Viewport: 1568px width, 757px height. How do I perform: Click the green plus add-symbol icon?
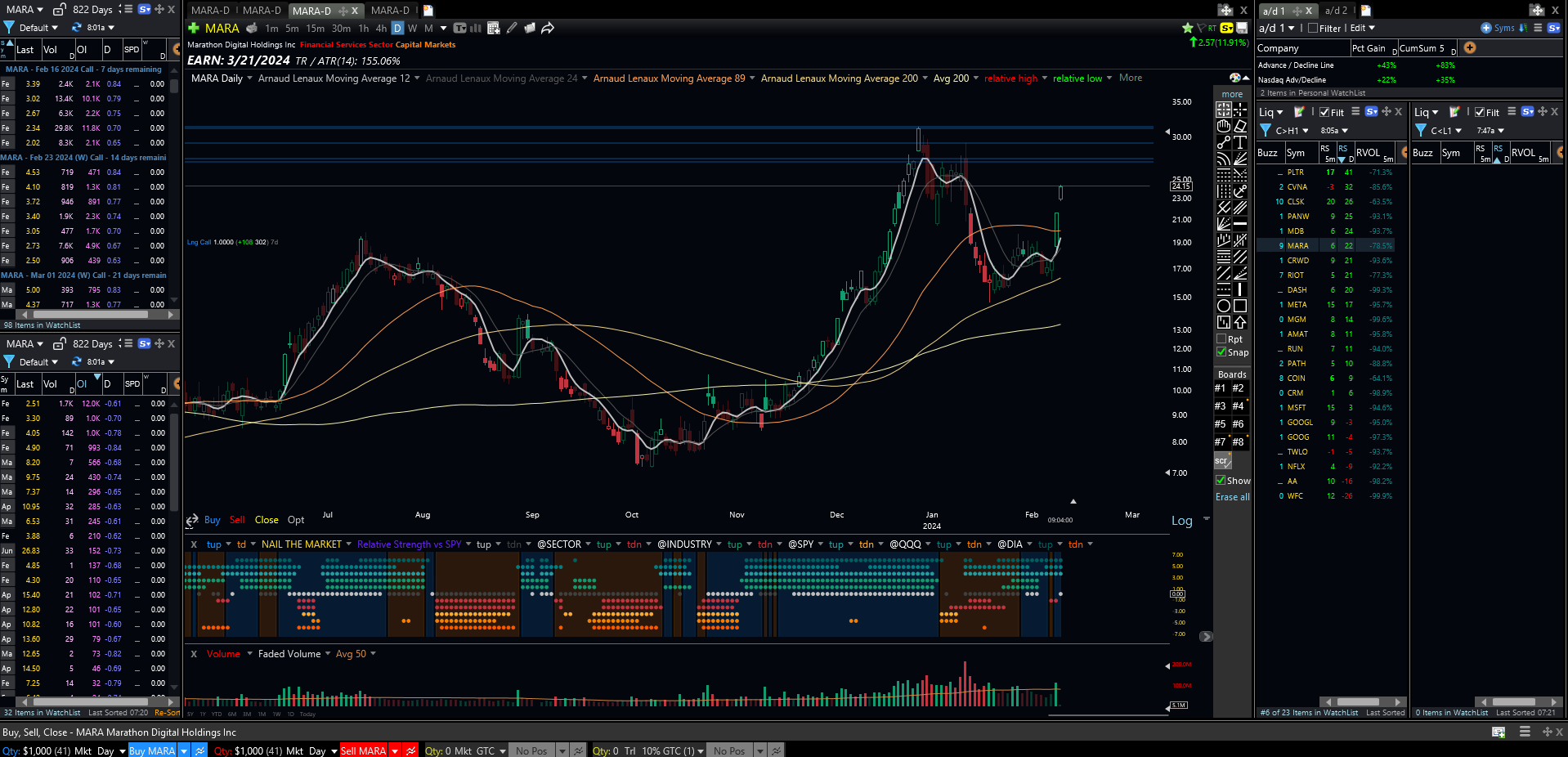(x=194, y=28)
